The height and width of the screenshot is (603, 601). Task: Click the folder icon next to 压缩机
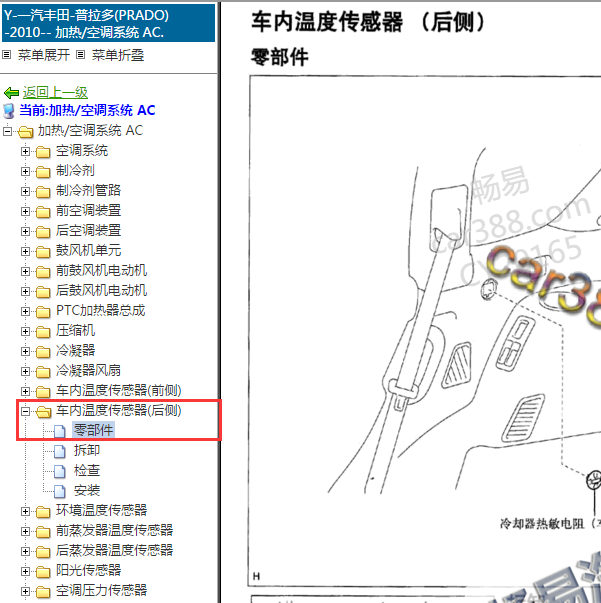tap(43, 332)
